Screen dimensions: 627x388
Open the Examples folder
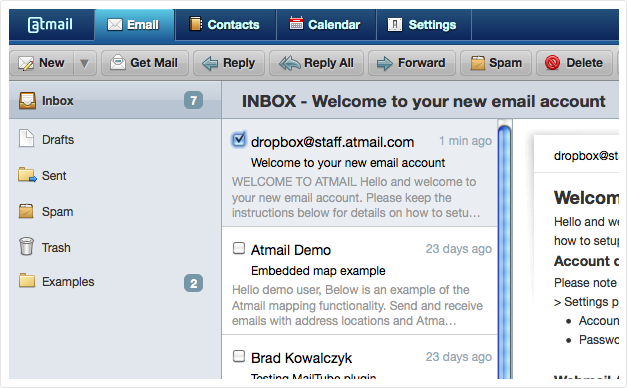[115, 282]
